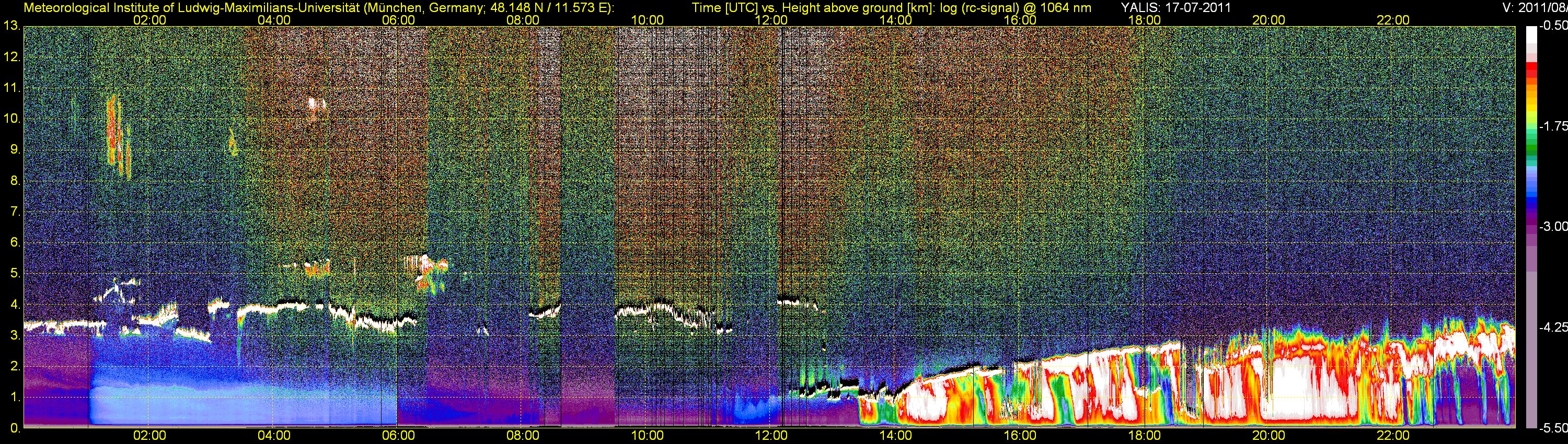Click the '10.' height axis label

coord(12,119)
